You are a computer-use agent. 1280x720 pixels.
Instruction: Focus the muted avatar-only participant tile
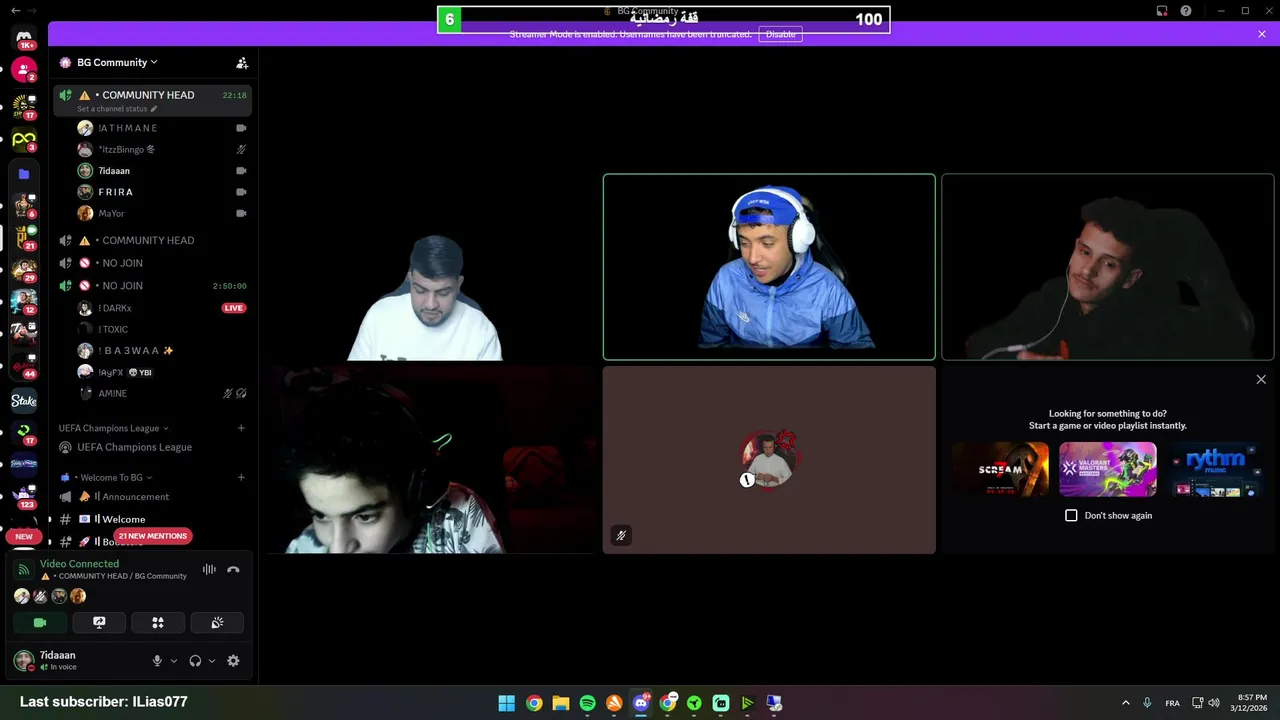pyautogui.click(x=769, y=460)
